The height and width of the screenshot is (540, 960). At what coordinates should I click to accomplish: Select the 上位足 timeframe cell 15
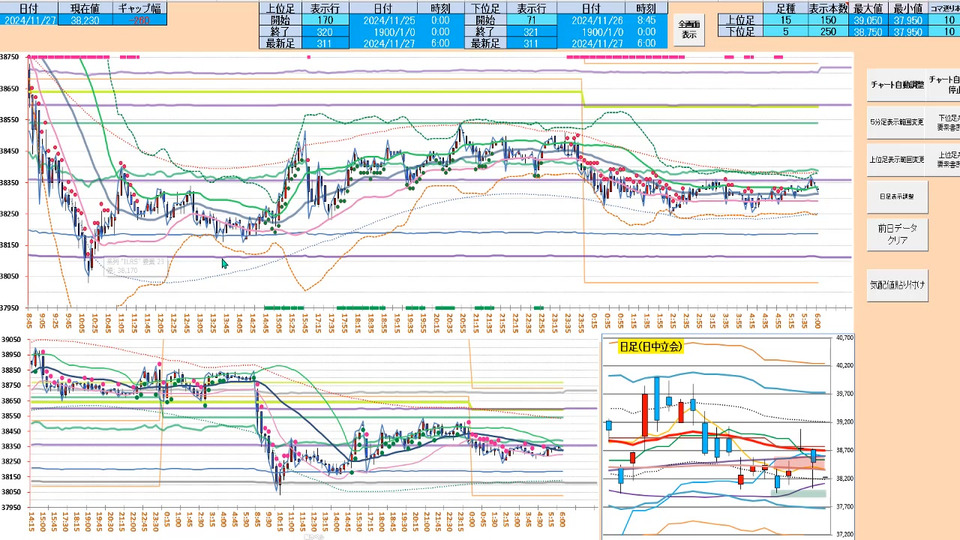(786, 20)
